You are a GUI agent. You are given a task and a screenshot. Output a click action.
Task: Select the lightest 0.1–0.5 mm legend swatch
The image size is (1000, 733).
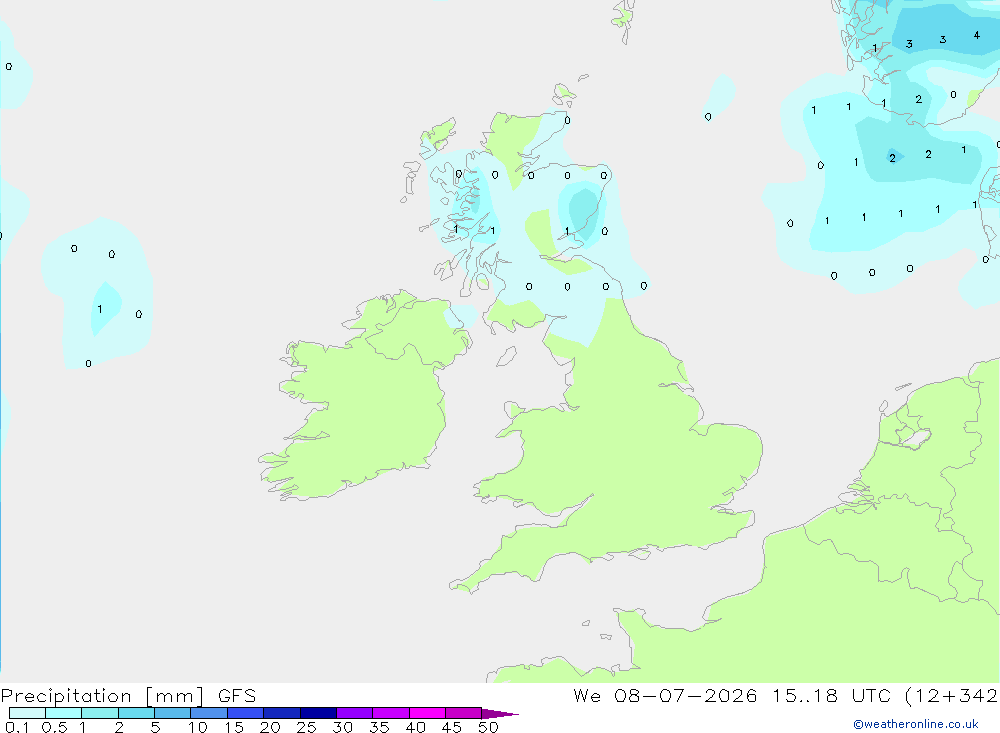27,713
